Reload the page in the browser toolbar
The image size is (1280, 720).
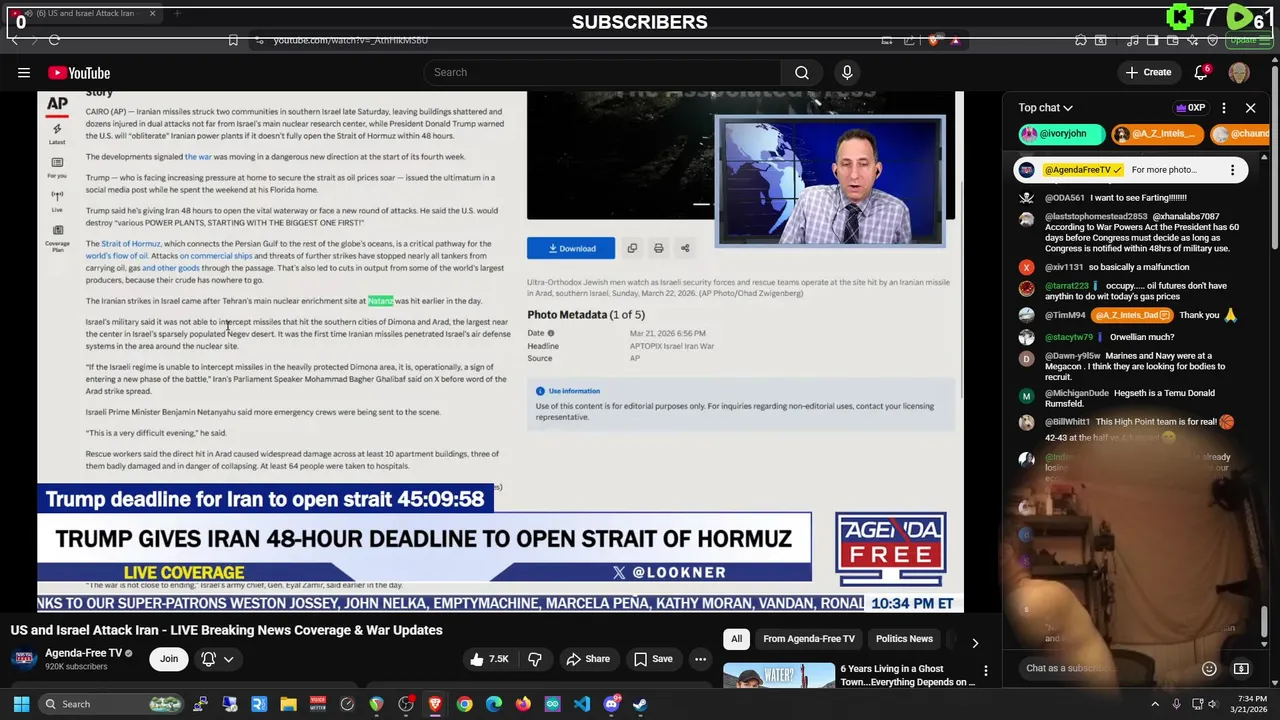pyautogui.click(x=54, y=40)
